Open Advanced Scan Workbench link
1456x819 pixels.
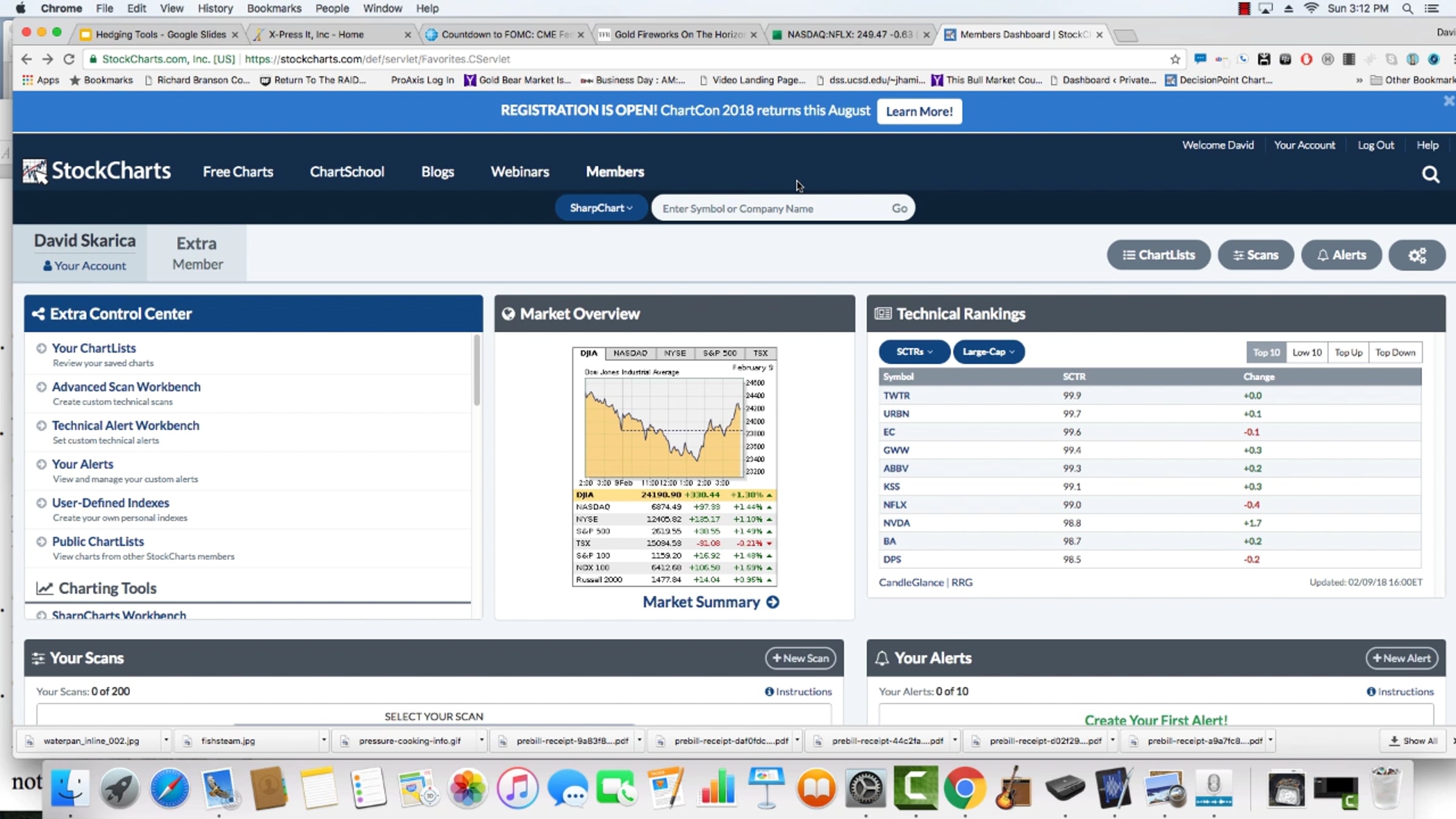(126, 387)
